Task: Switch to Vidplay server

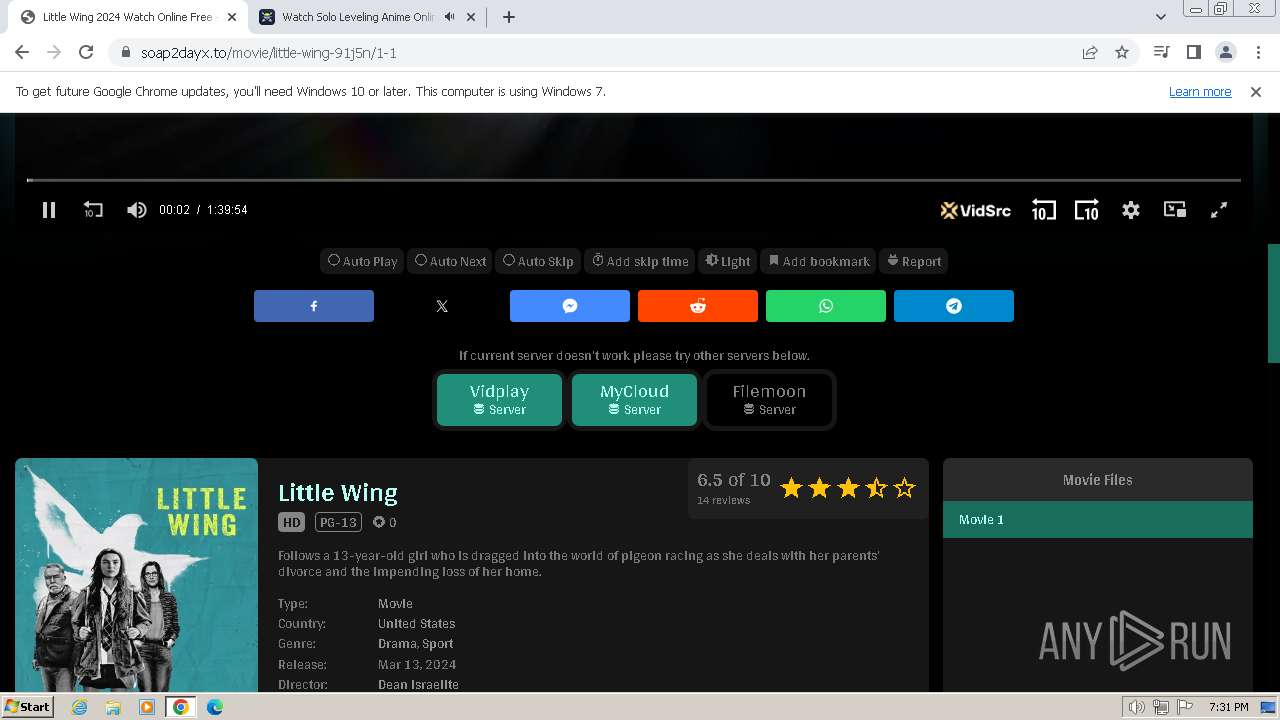Action: 499,399
